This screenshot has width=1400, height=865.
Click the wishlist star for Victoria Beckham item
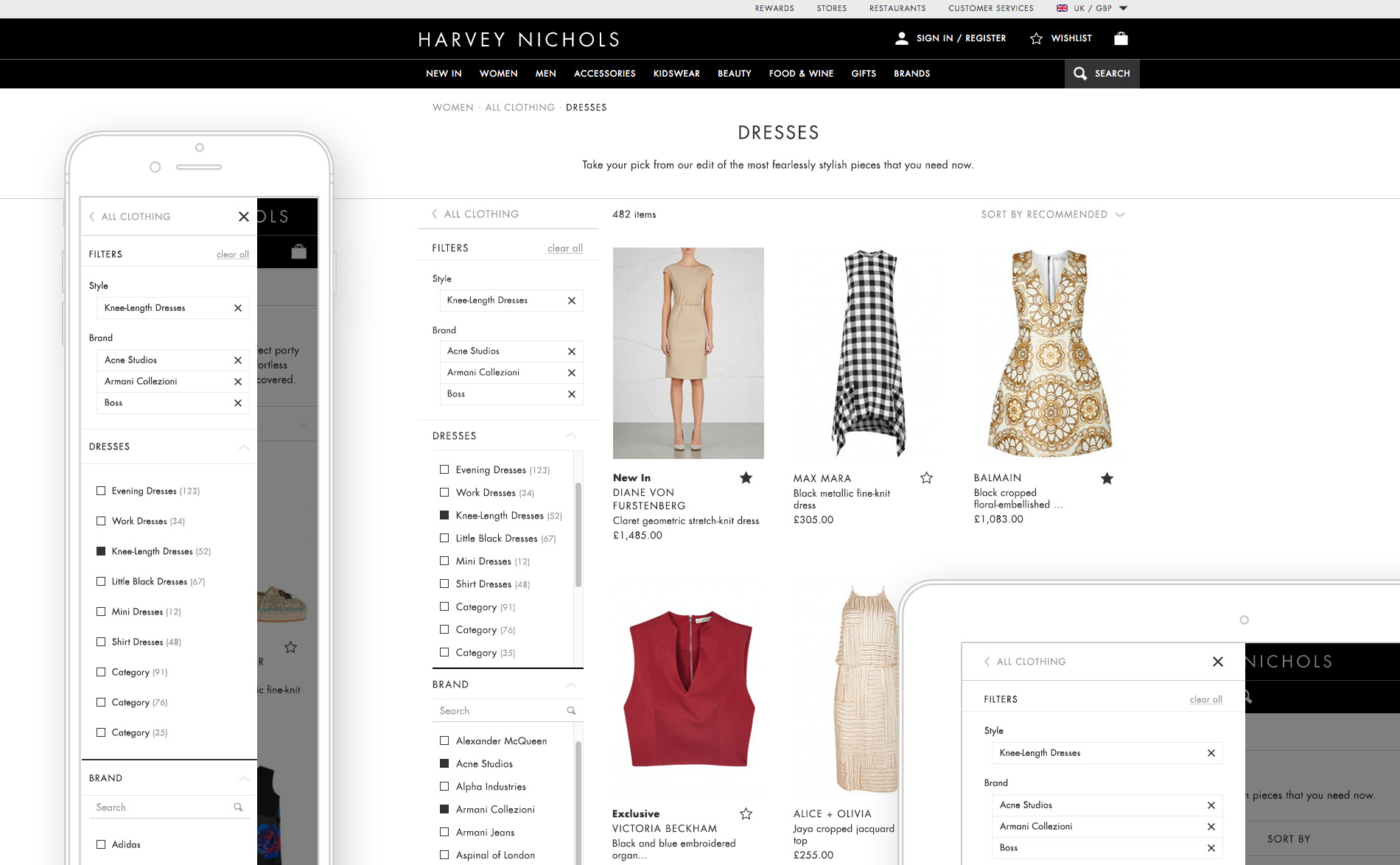(x=746, y=813)
